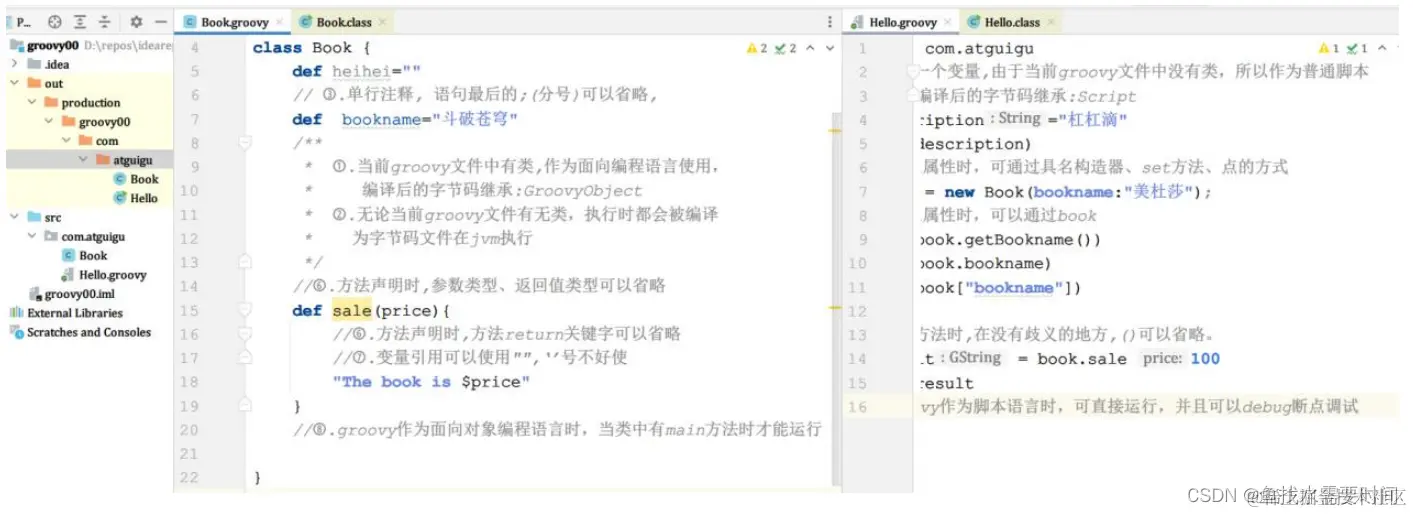Open External Libraries node
The height and width of the screenshot is (514, 1413).
(x=66, y=313)
